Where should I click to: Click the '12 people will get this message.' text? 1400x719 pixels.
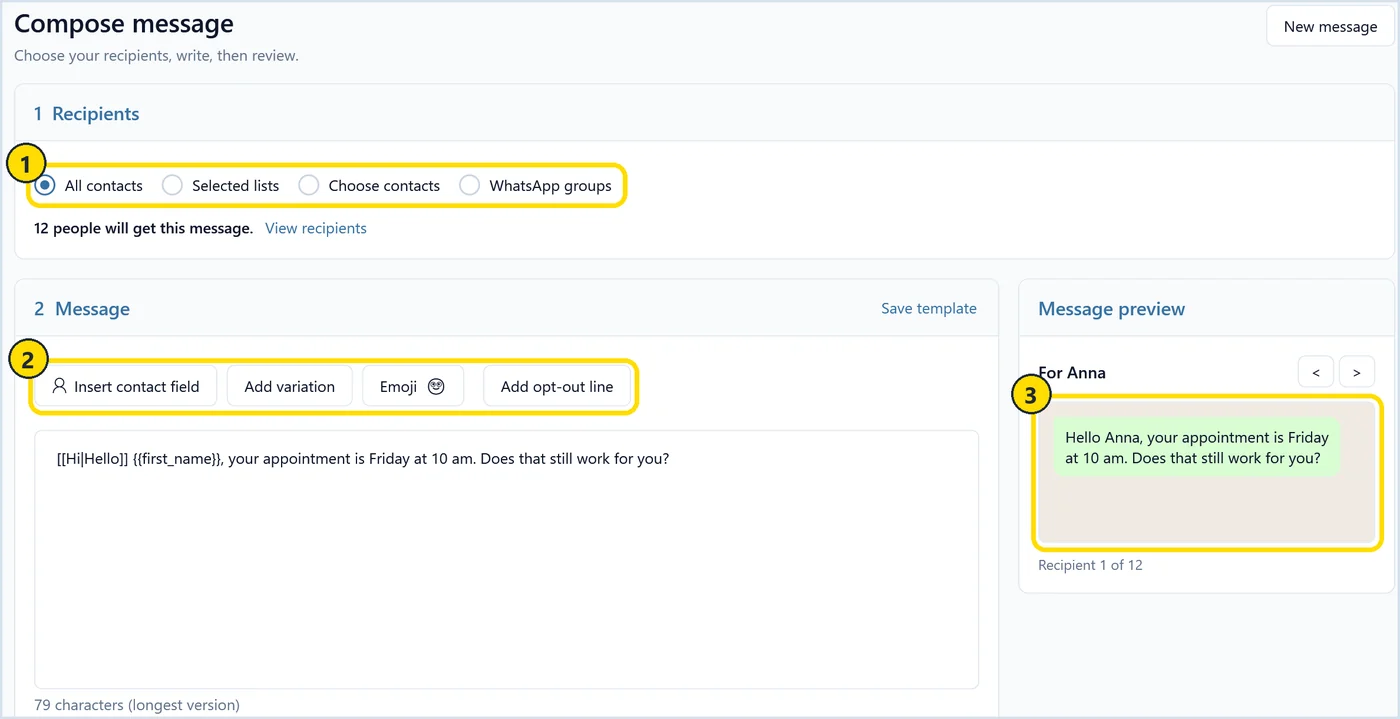pos(144,229)
